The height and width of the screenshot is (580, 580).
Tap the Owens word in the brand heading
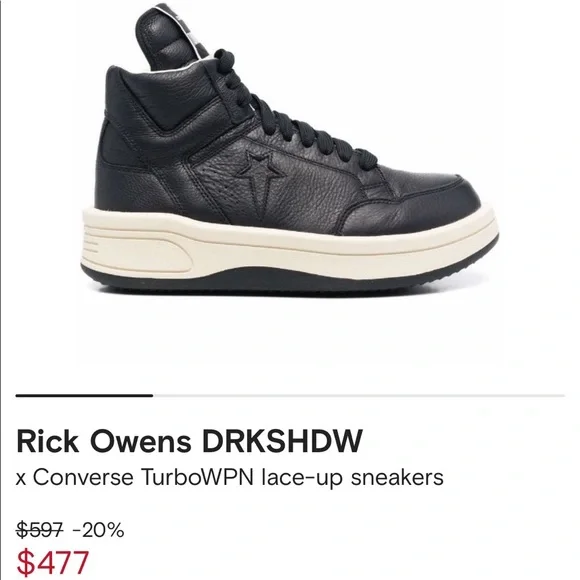141,441
